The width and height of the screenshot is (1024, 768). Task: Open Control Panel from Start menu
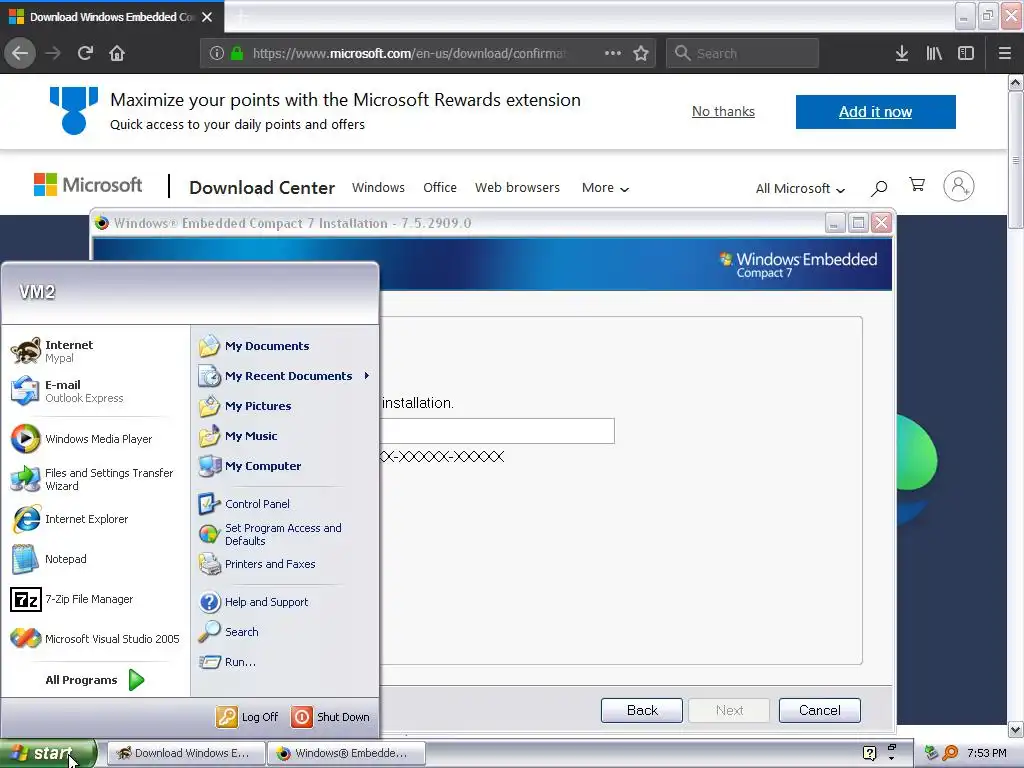click(x=285, y=504)
